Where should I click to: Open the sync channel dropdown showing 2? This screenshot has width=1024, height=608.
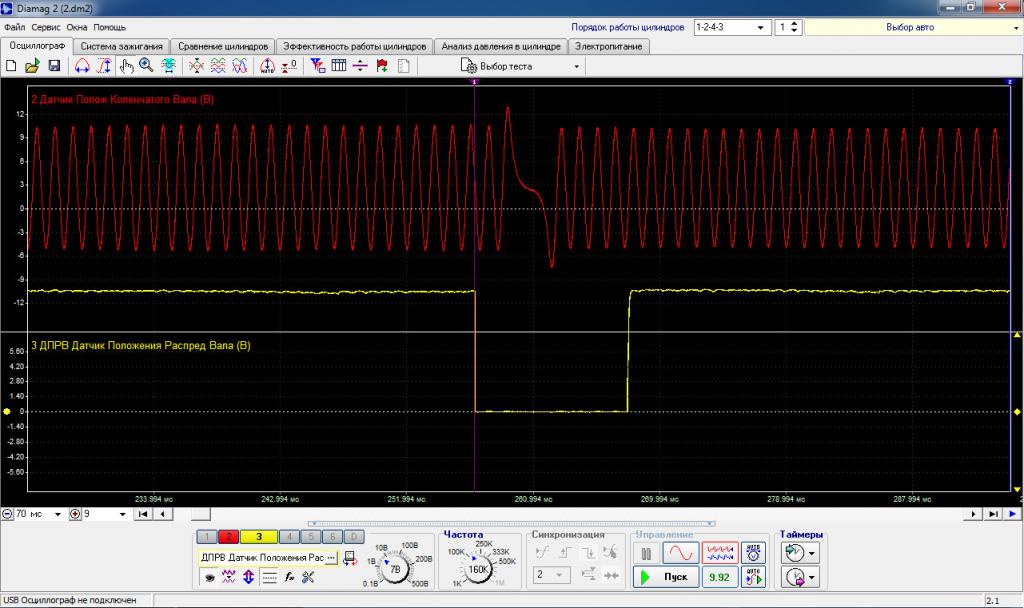(x=551, y=575)
